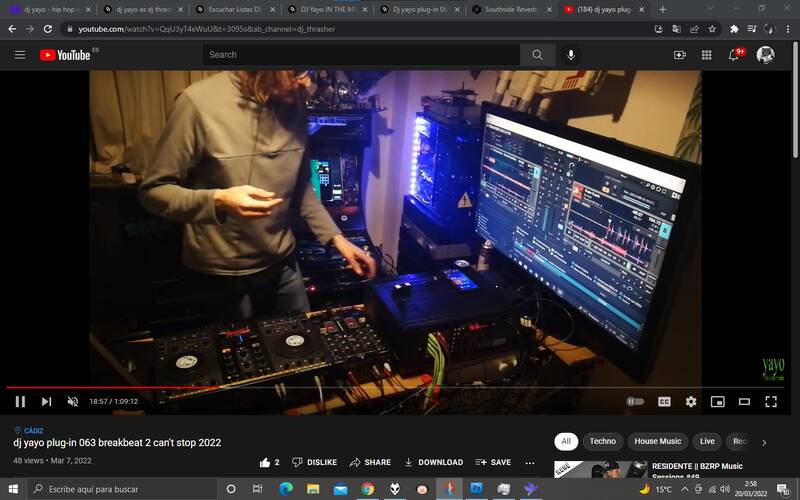Unmute the video volume
This screenshot has width=800, height=500.
click(x=72, y=401)
